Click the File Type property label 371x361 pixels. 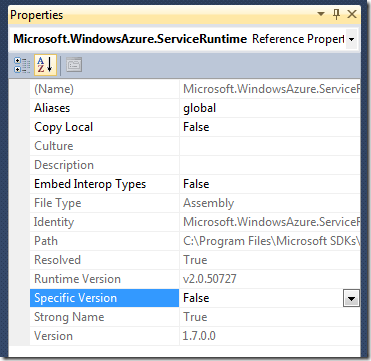[58, 203]
